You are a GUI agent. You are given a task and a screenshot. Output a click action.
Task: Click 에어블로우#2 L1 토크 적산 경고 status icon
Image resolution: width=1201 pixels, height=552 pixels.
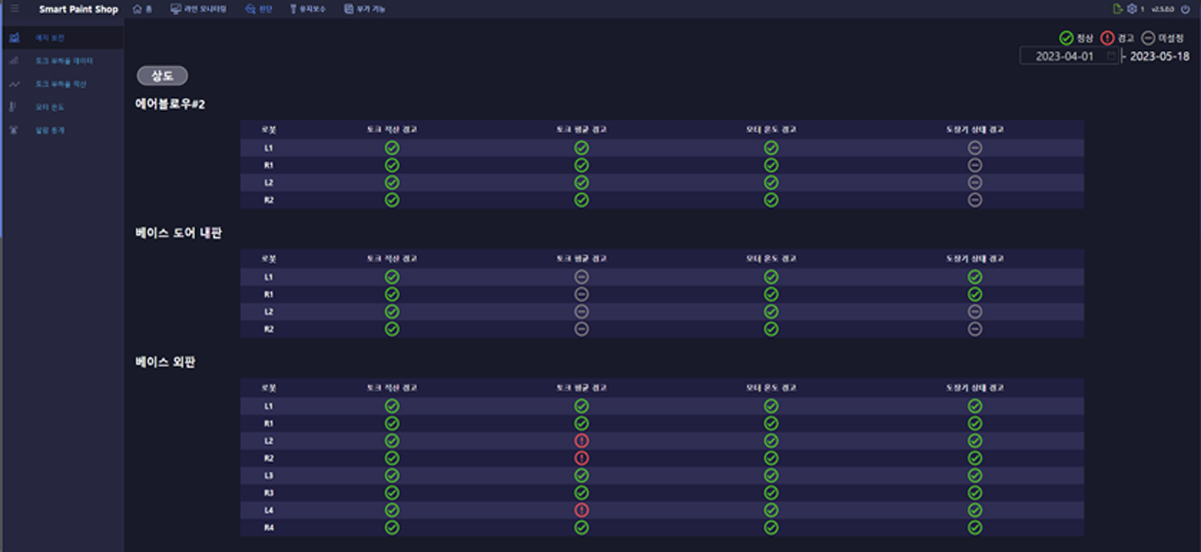pyautogui.click(x=392, y=148)
